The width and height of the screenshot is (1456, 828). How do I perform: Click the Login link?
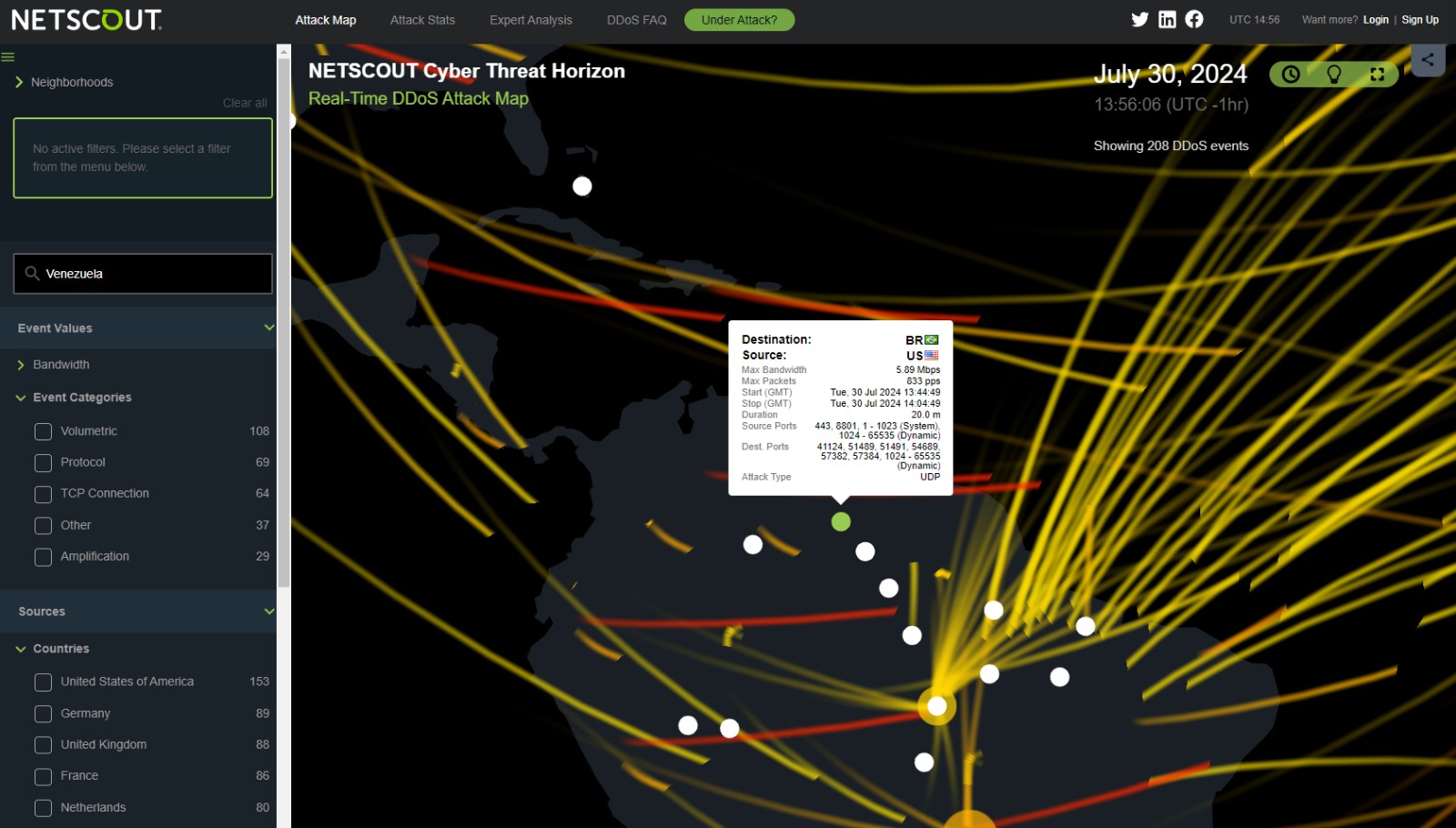[1375, 20]
